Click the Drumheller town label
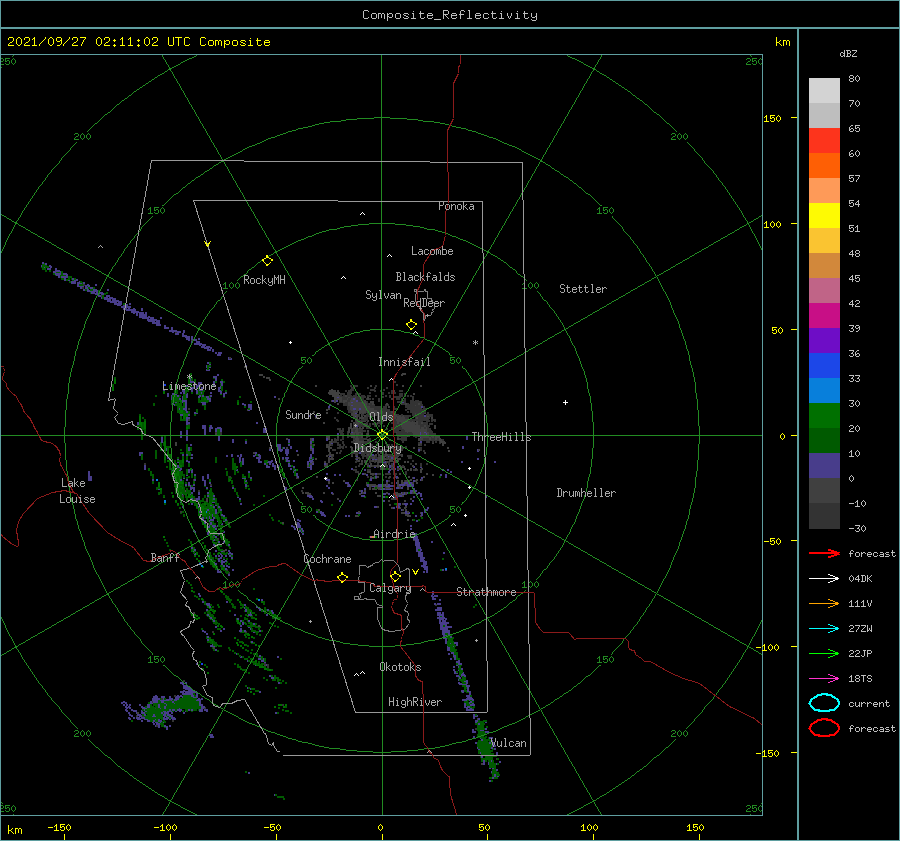This screenshot has width=900, height=841. pyautogui.click(x=586, y=493)
